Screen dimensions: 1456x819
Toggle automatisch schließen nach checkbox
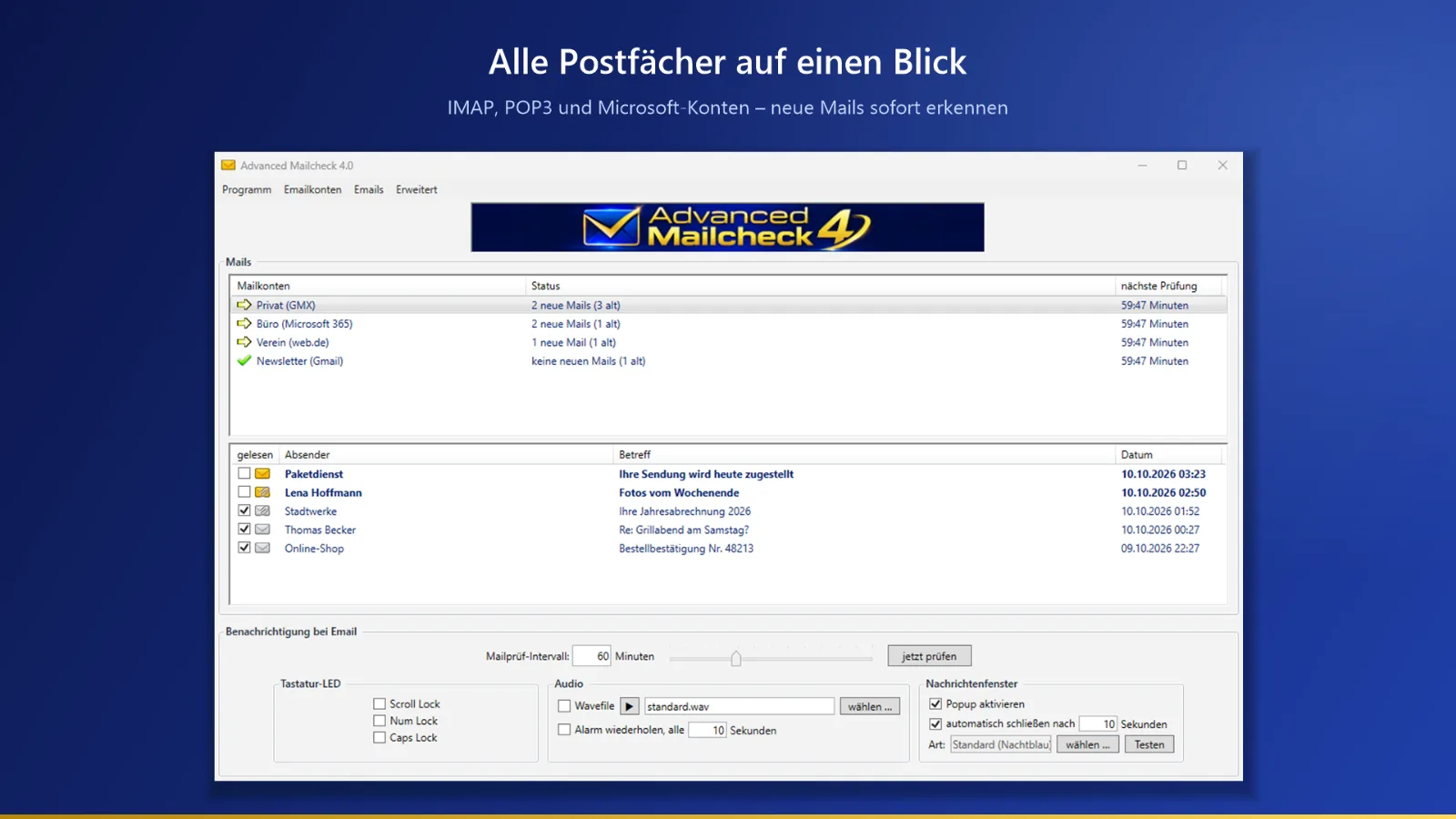pyautogui.click(x=935, y=723)
